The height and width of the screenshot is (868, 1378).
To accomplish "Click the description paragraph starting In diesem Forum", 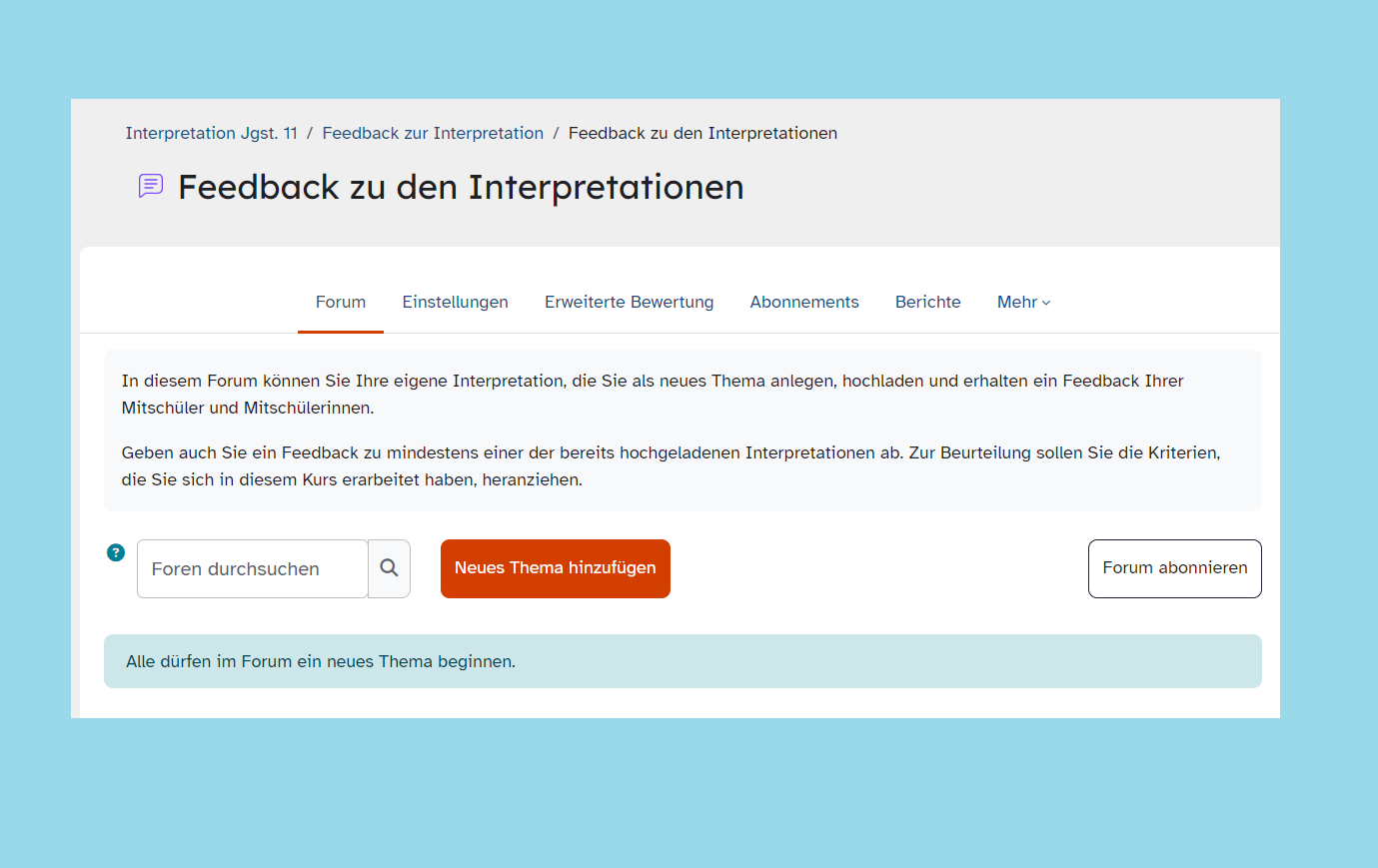I will pos(652,394).
